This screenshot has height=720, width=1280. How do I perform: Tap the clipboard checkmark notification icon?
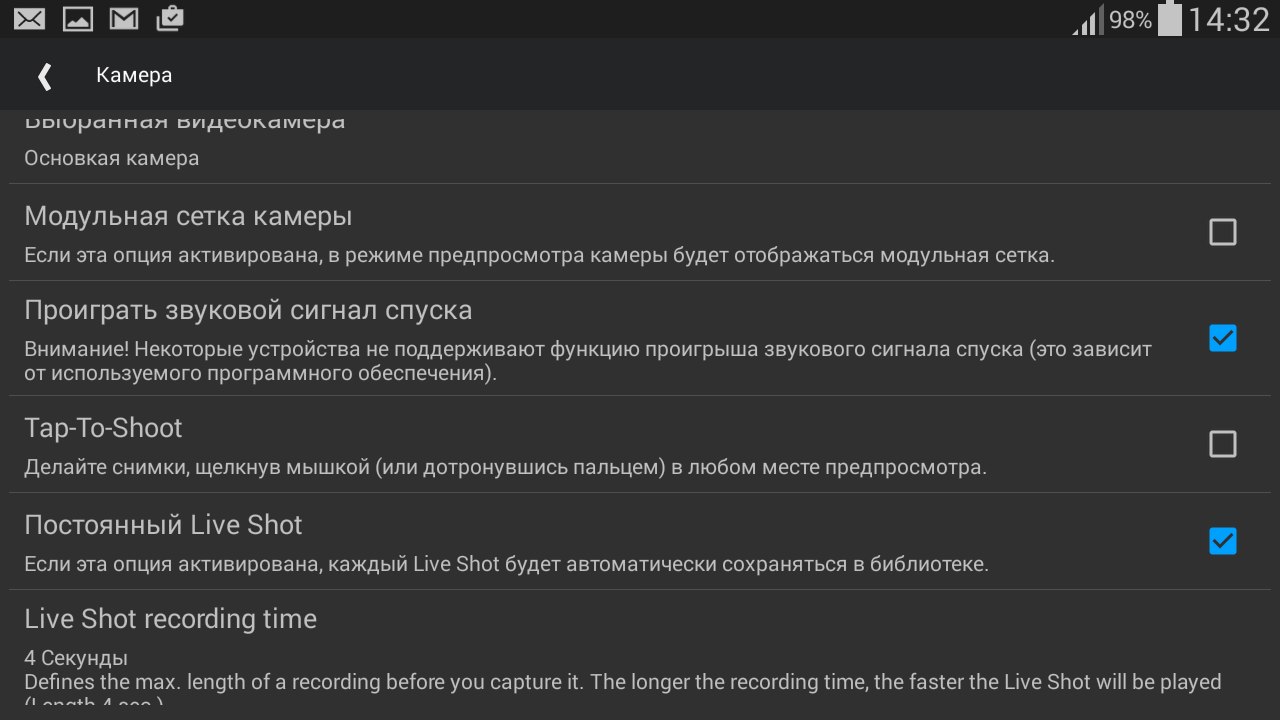tap(170, 18)
